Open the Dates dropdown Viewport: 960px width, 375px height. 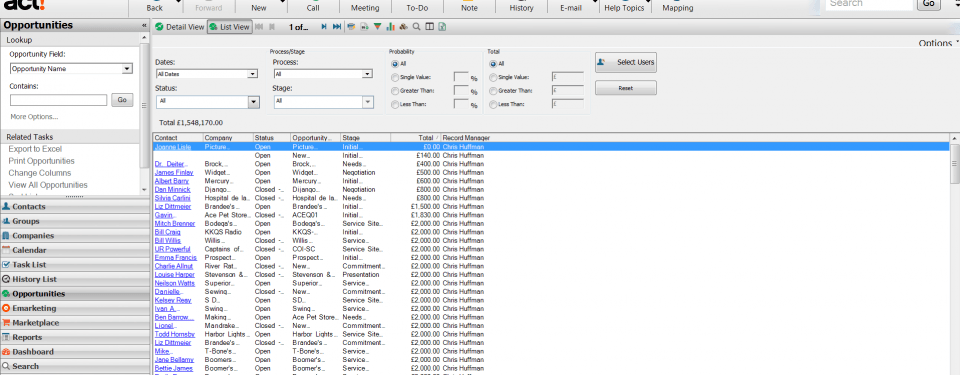[x=206, y=74]
